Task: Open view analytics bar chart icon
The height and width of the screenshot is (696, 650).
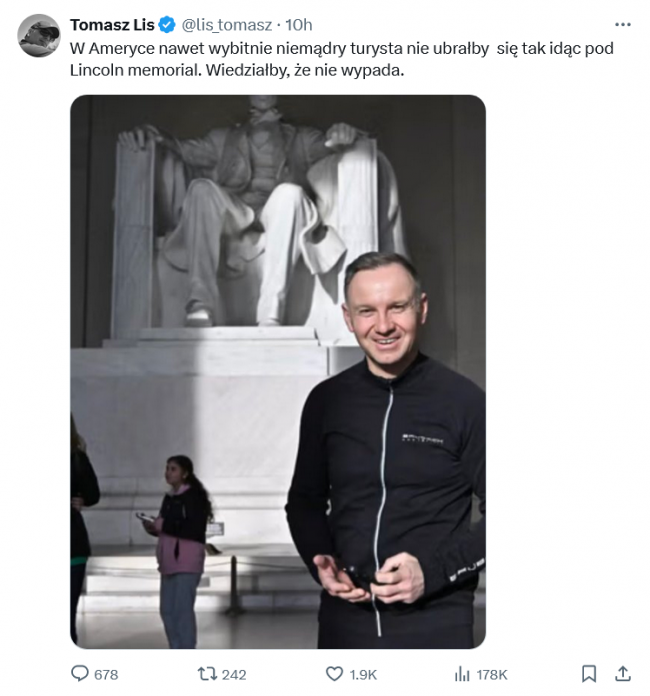Action: tap(462, 674)
